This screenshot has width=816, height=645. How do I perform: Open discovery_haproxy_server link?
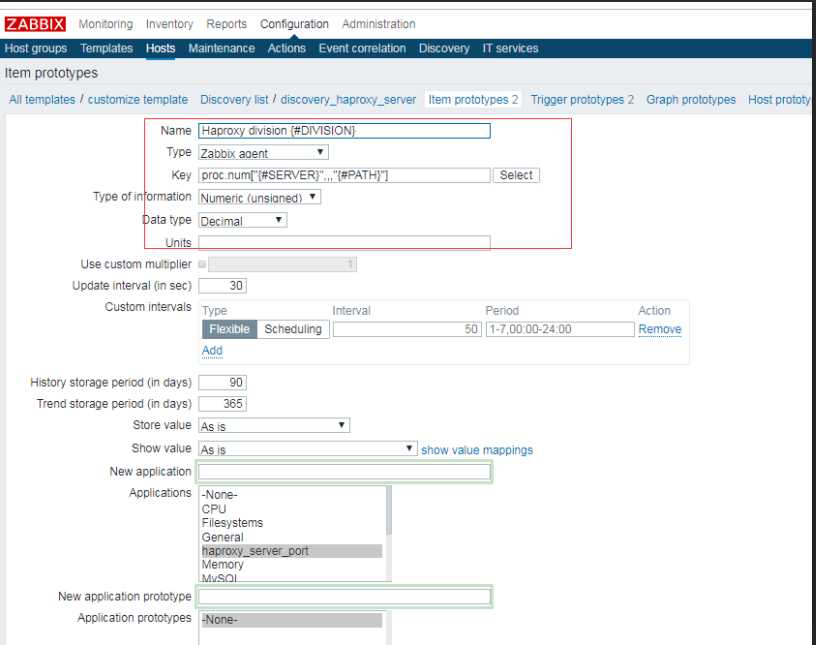(348, 99)
